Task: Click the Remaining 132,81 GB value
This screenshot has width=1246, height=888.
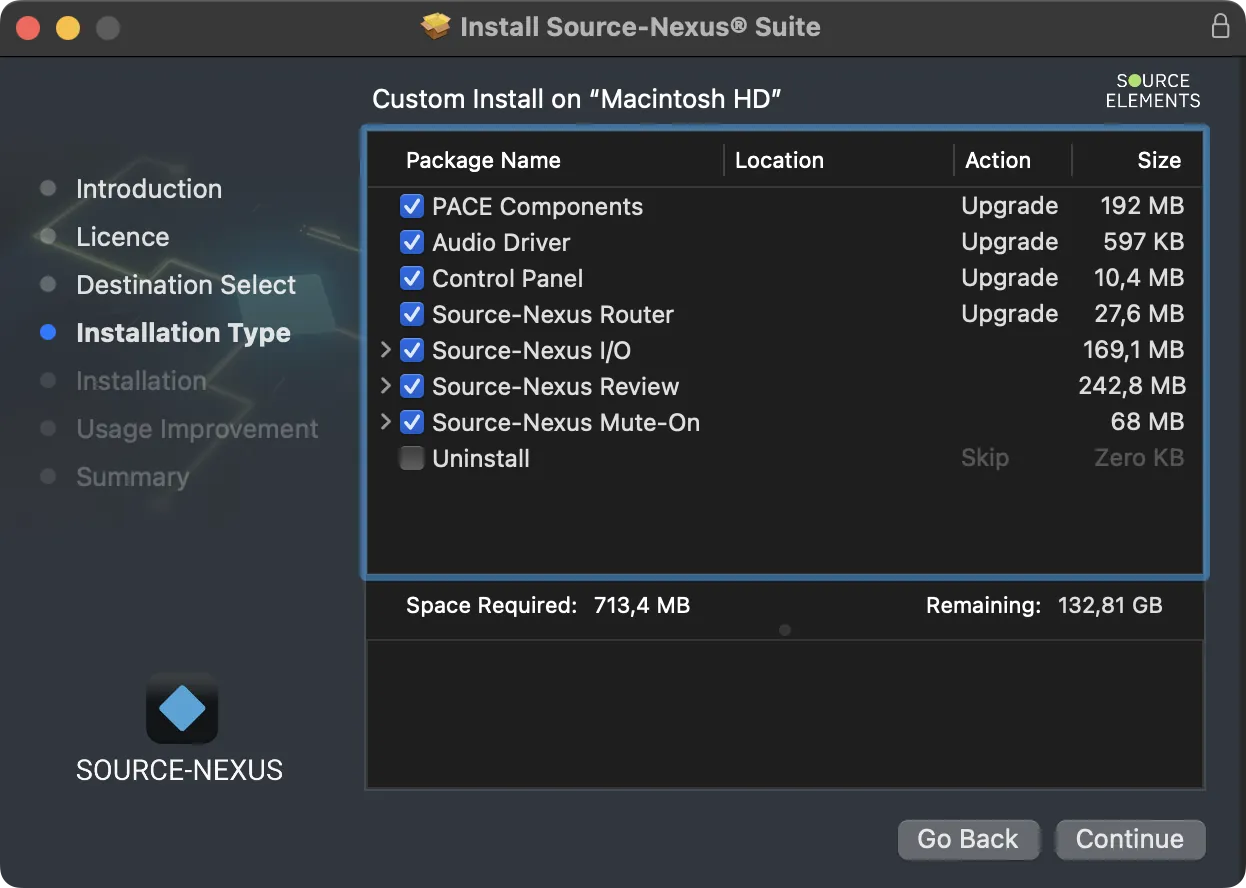Action: tap(1110, 605)
